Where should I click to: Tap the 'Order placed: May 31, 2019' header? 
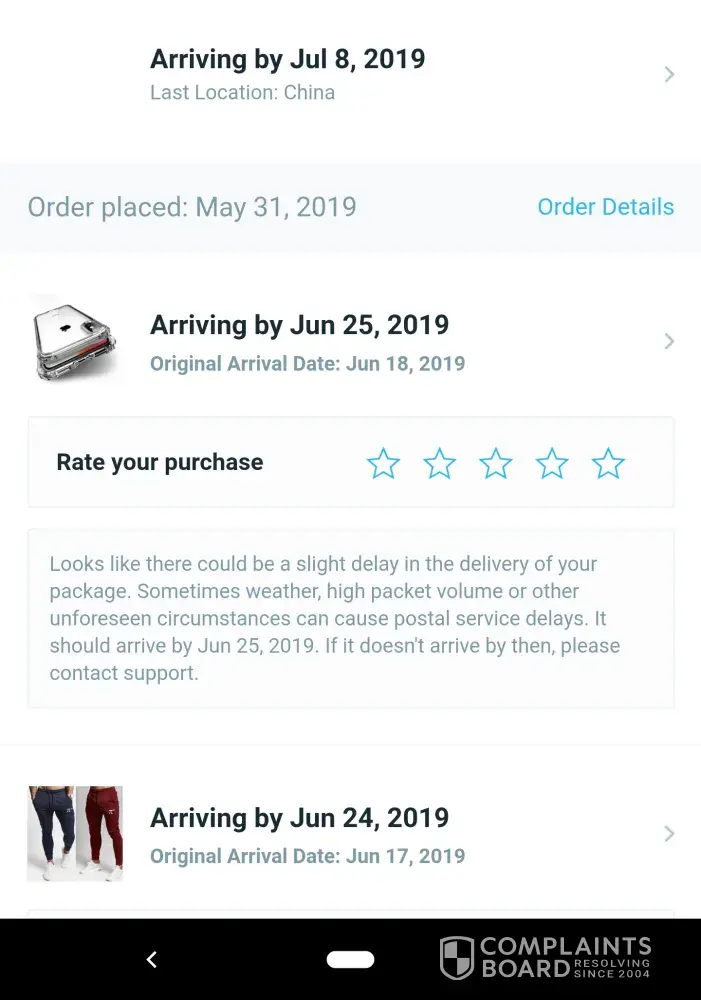click(x=192, y=207)
